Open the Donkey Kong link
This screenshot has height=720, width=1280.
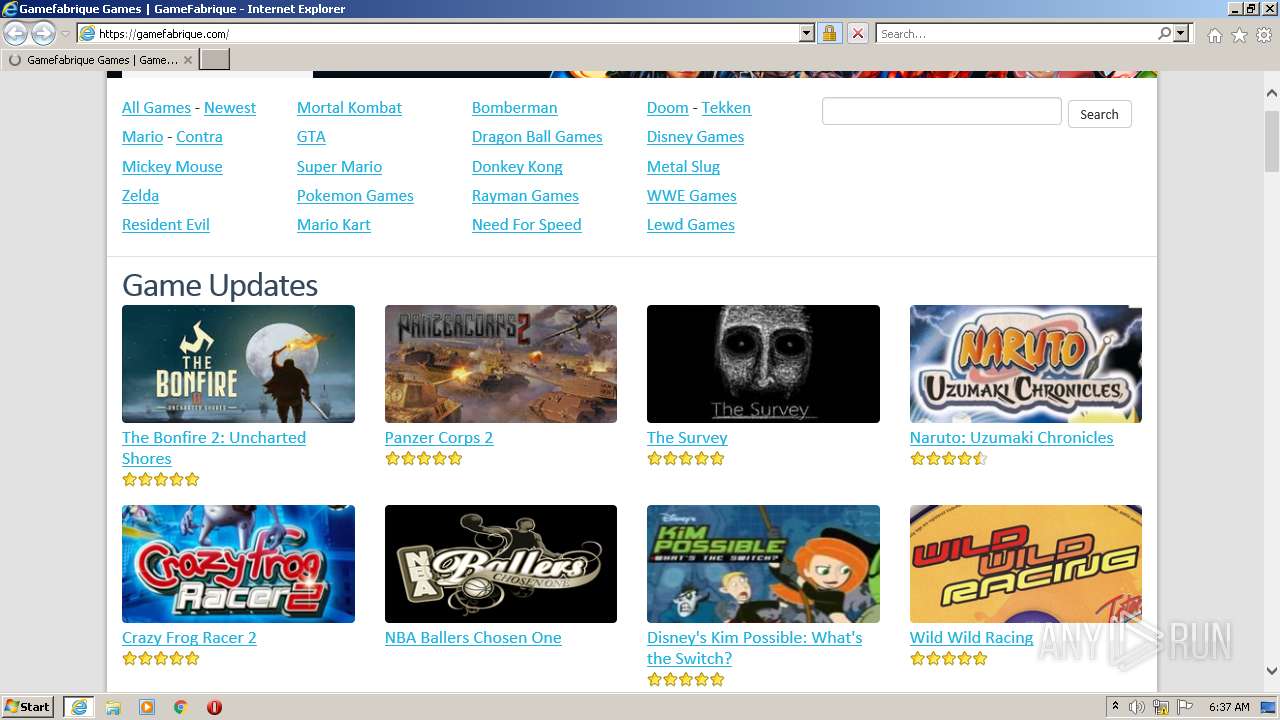[x=517, y=167]
